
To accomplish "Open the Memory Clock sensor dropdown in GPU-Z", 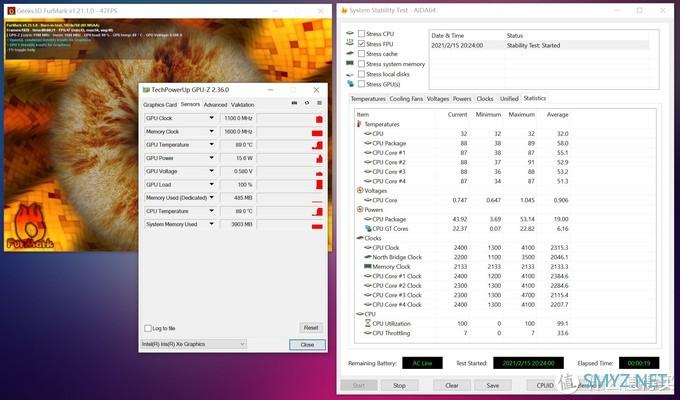I will point(212,131).
